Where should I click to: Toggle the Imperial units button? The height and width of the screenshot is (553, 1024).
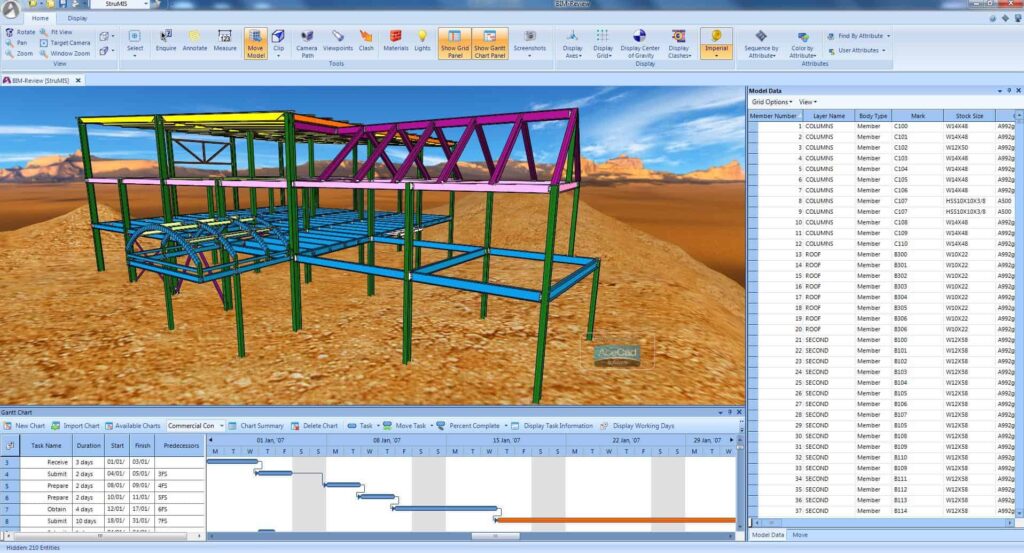tap(716, 43)
